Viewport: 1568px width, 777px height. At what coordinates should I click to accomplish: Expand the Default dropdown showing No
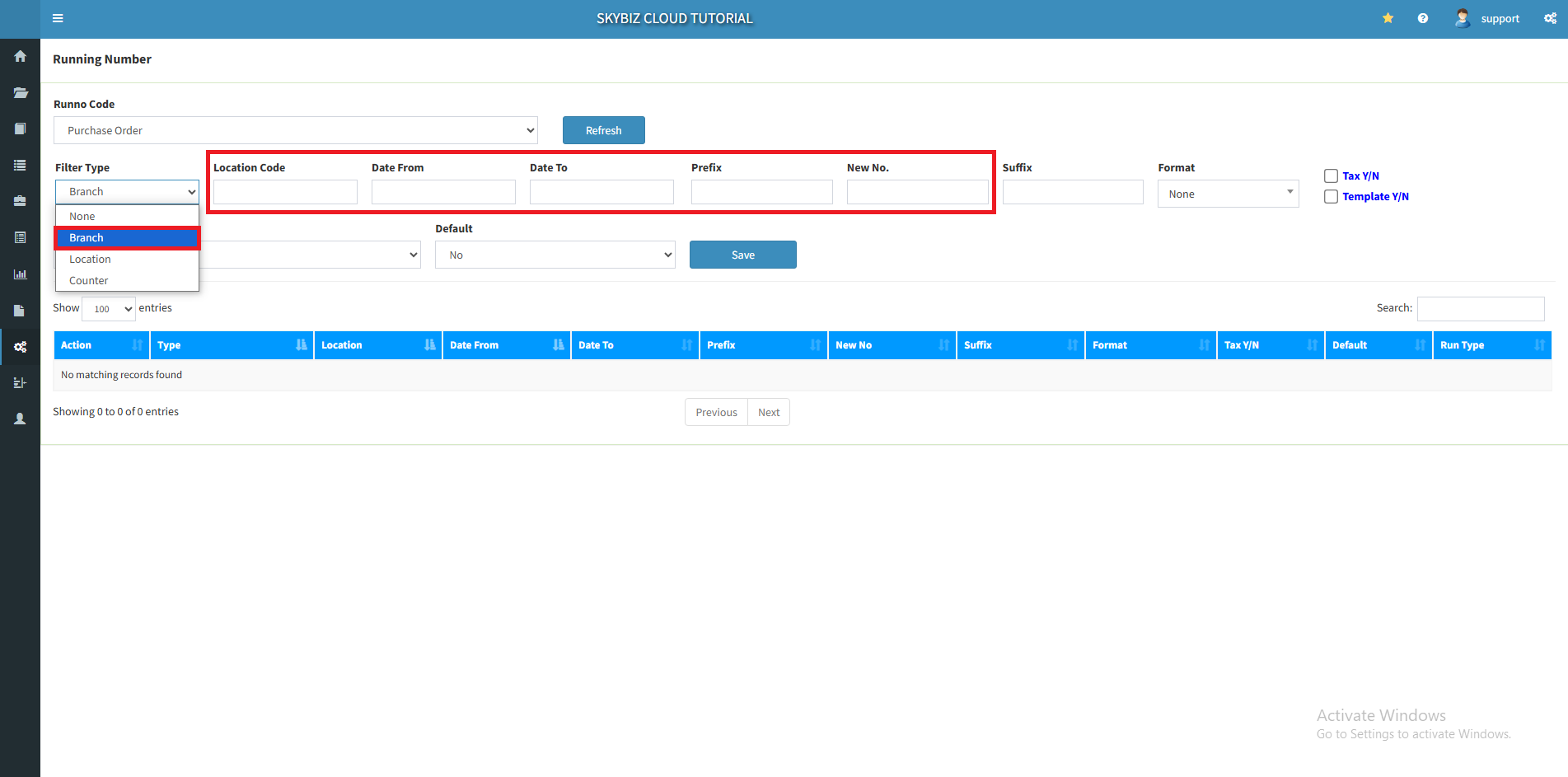click(x=555, y=255)
